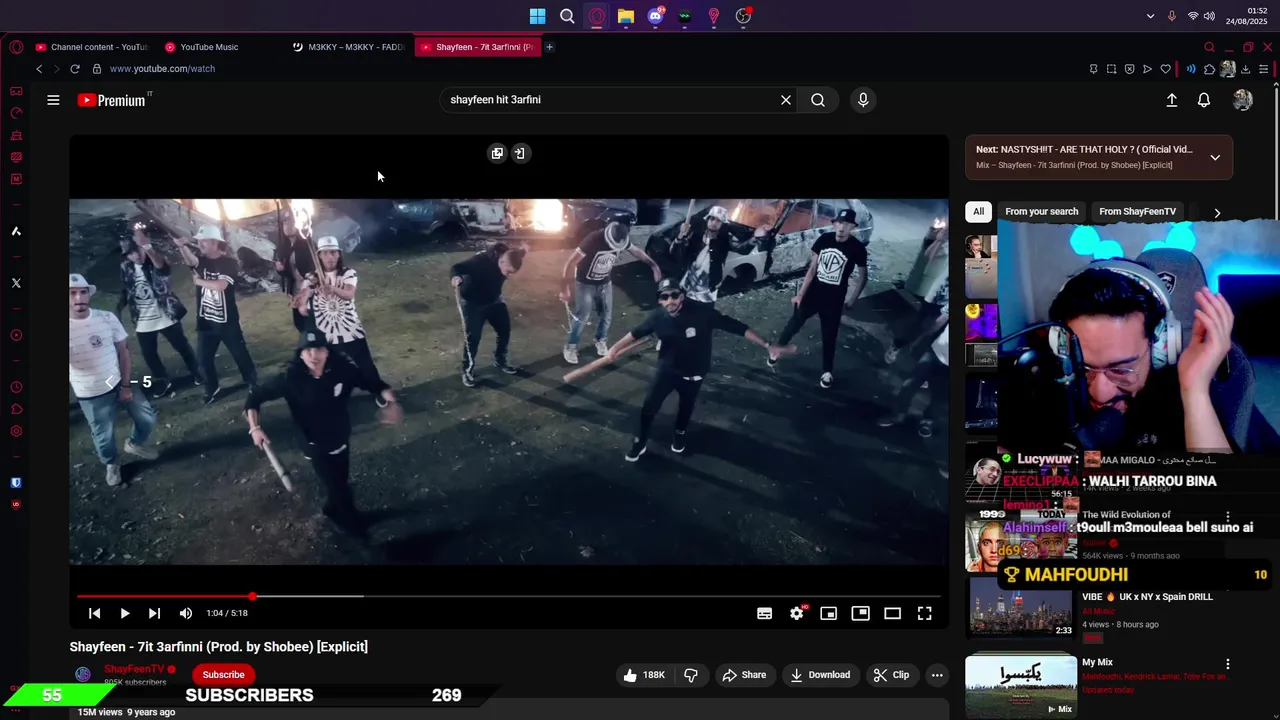
Task: Clear the search box text
Action: click(786, 100)
